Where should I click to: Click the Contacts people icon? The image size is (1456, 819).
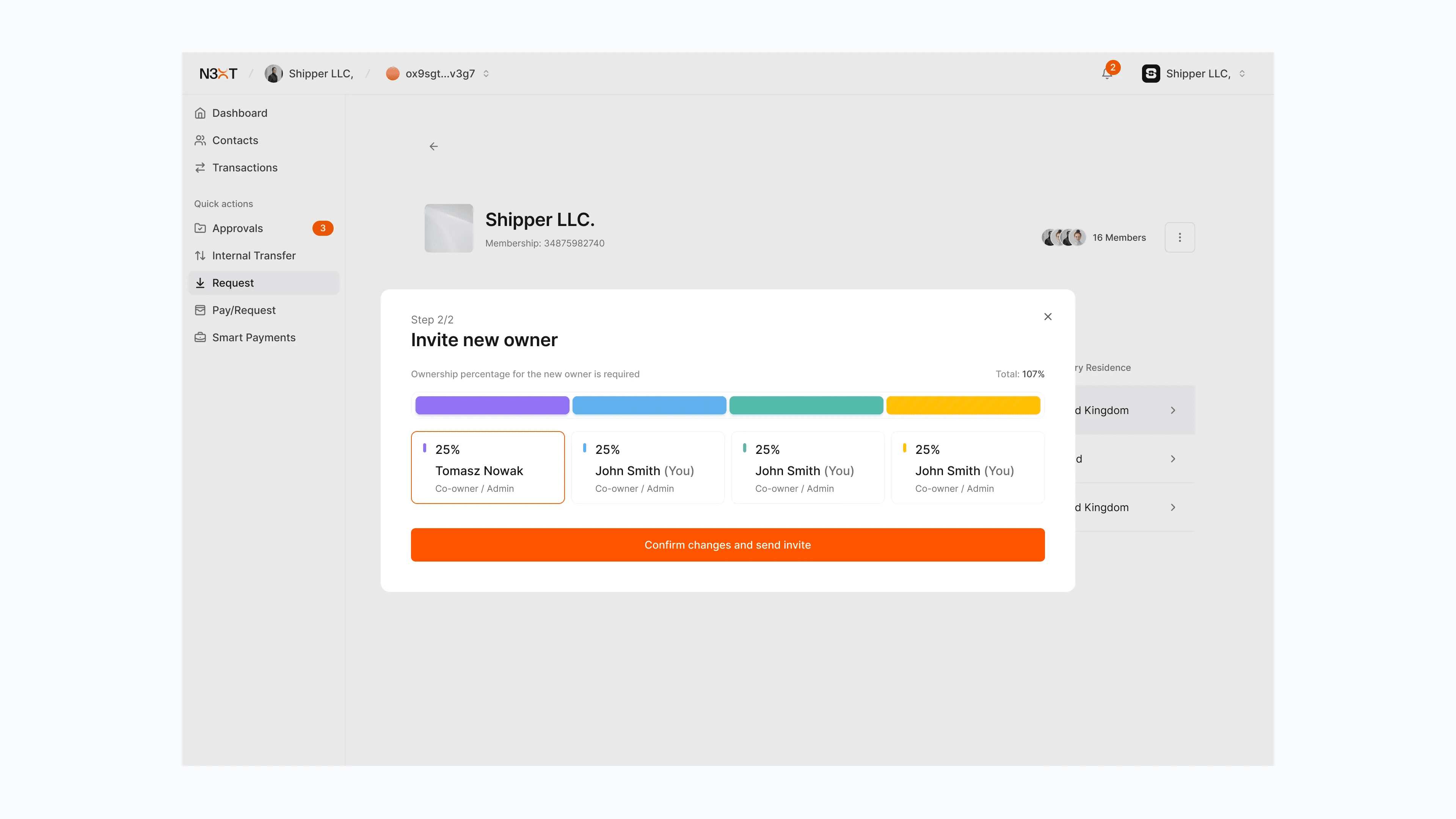[200, 140]
